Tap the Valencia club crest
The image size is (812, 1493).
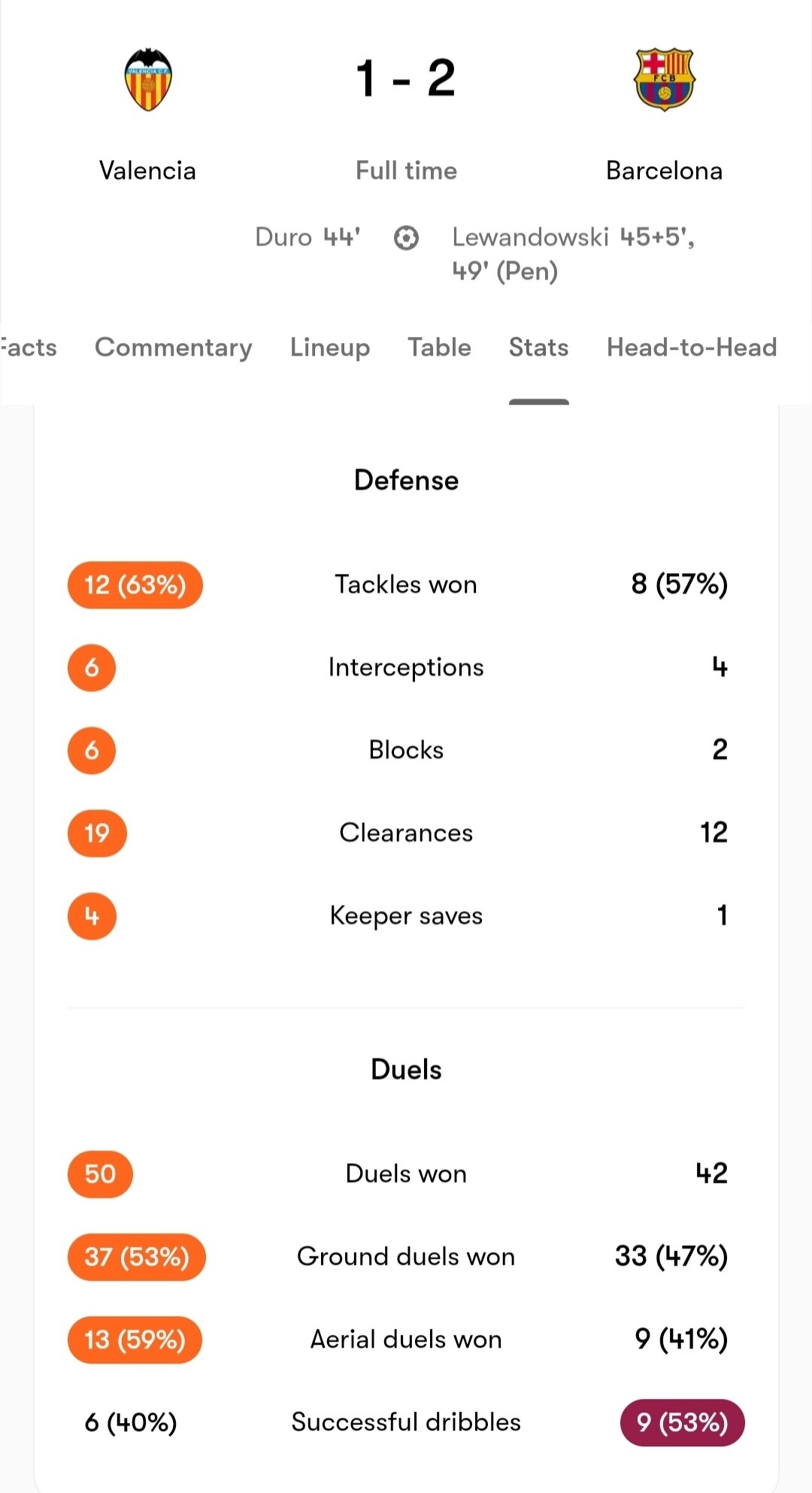pos(148,80)
